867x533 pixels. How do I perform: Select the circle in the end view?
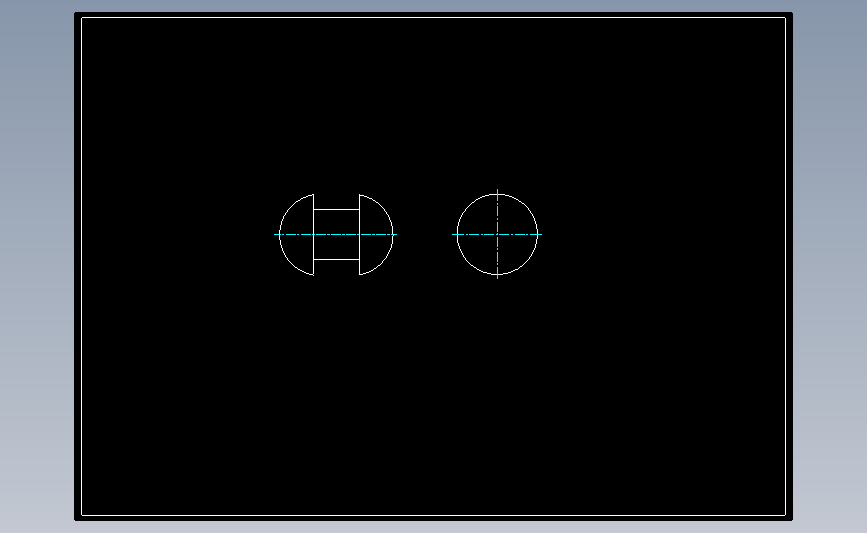tap(497, 234)
